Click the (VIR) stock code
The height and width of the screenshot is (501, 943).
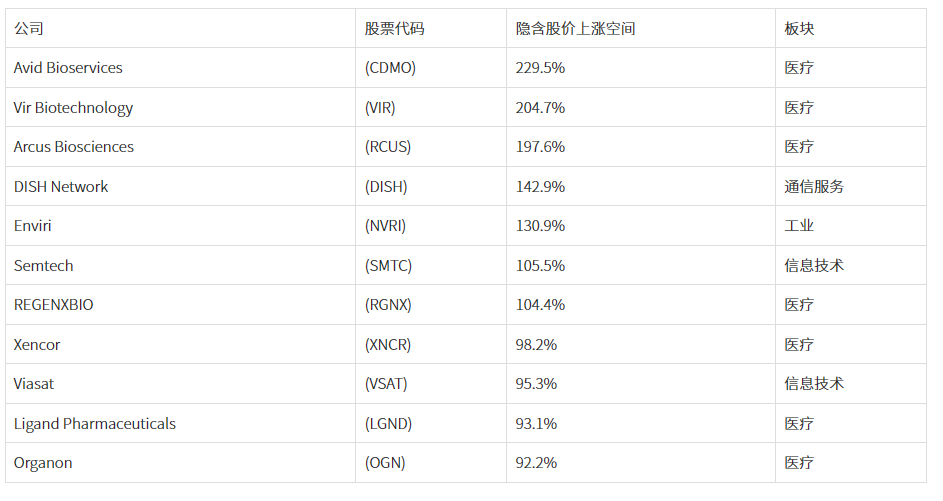380,108
